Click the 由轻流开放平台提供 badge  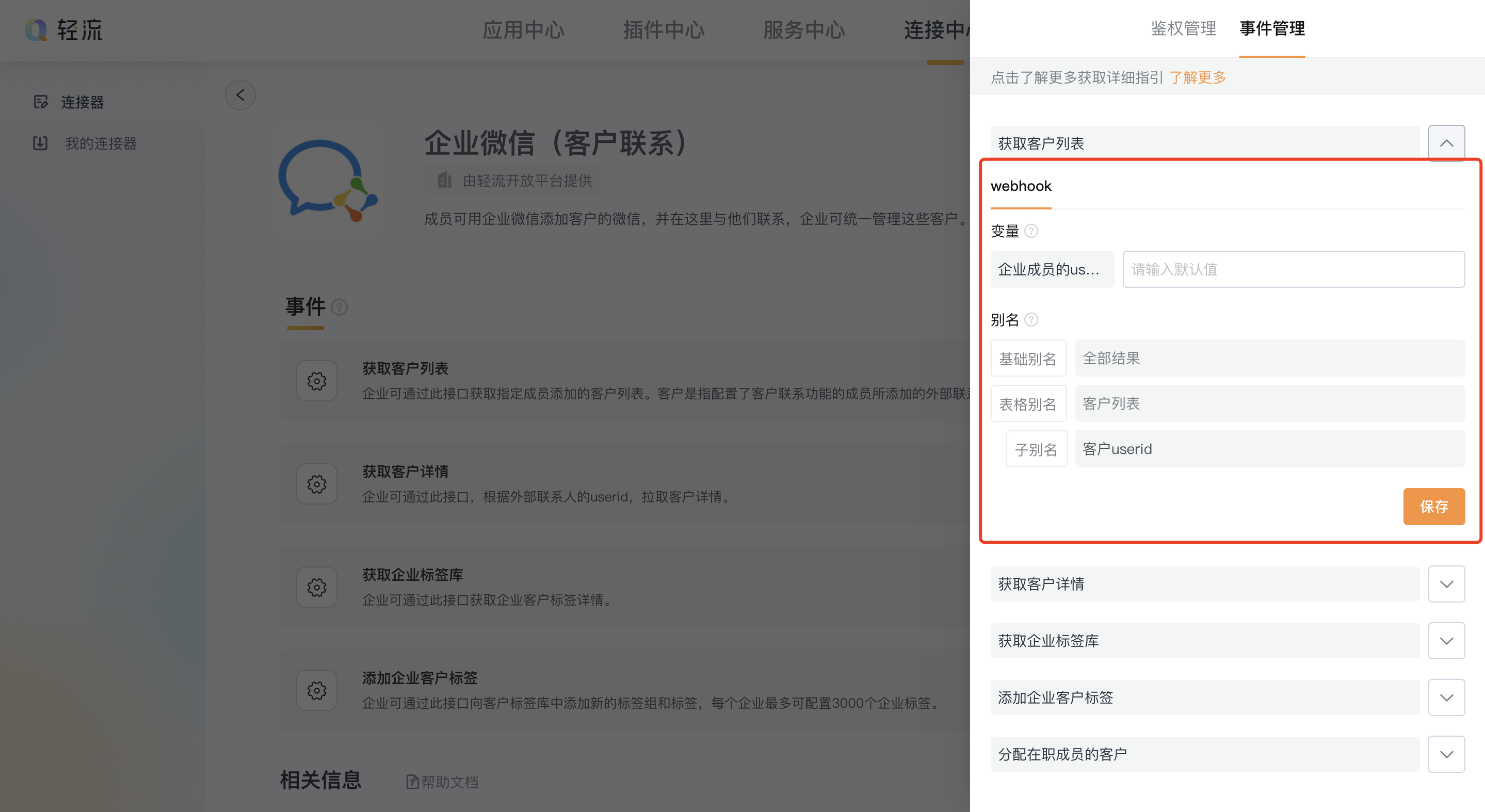(x=512, y=181)
